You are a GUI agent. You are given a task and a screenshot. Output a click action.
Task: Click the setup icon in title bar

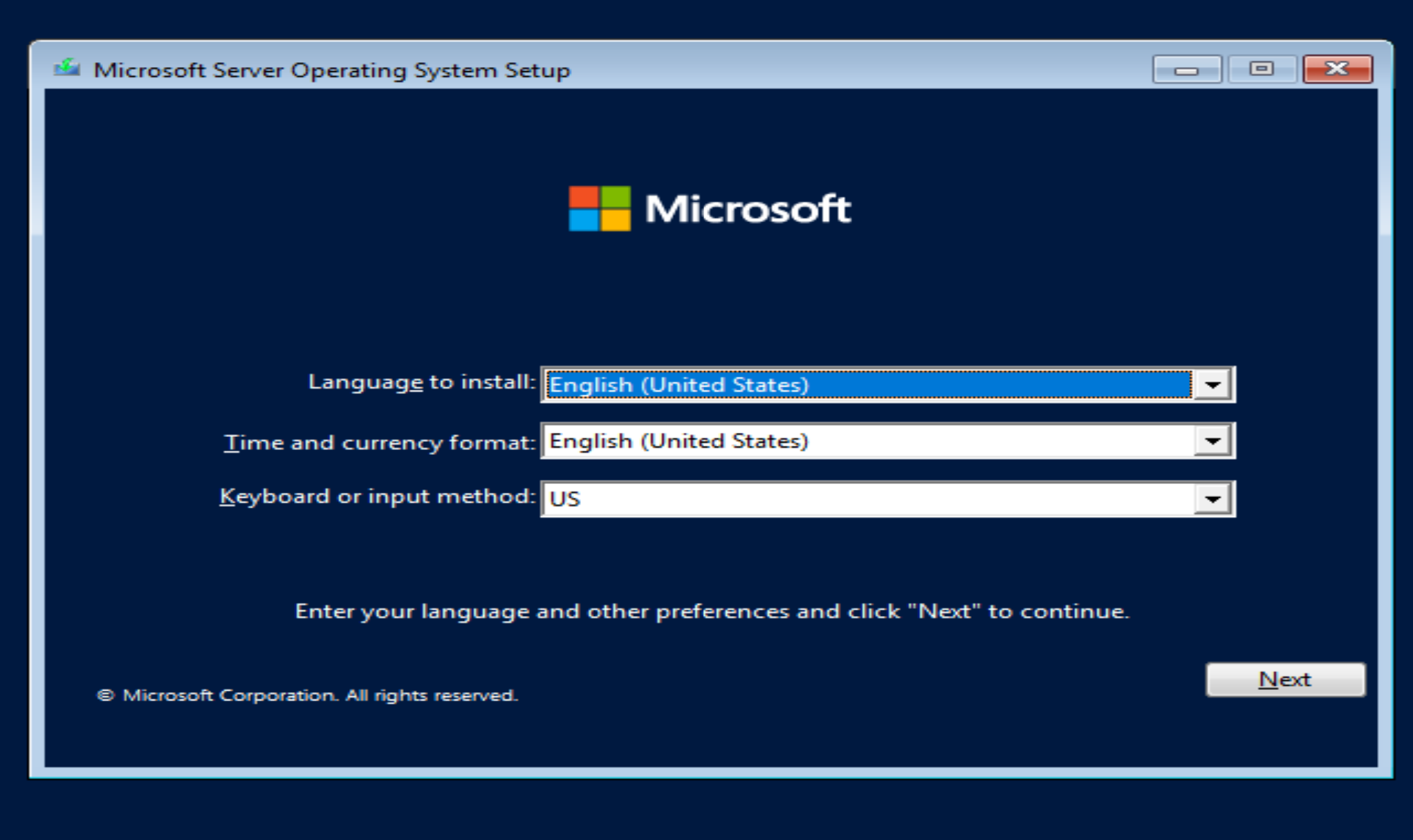[x=67, y=68]
